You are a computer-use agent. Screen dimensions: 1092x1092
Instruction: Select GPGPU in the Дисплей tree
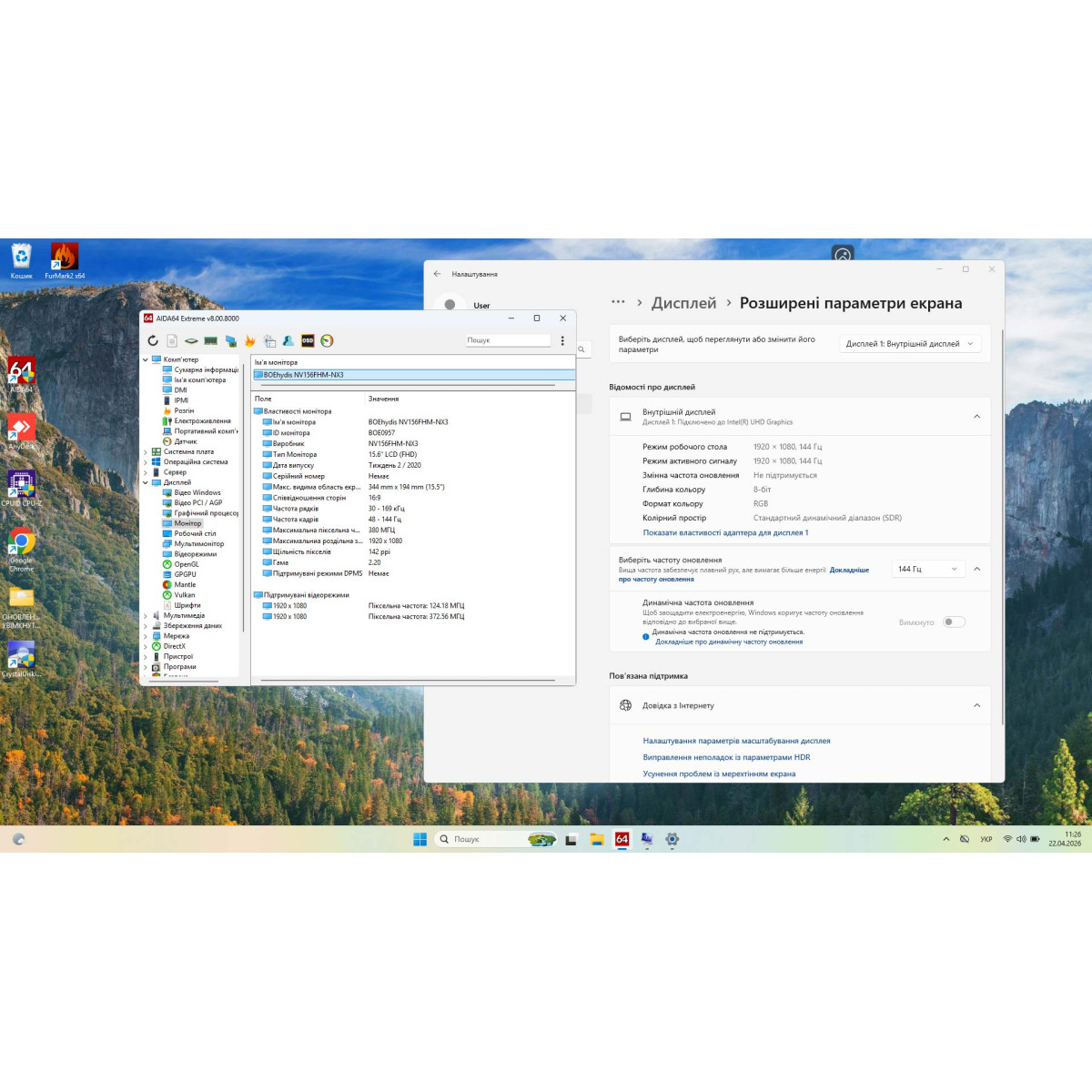coord(185,574)
